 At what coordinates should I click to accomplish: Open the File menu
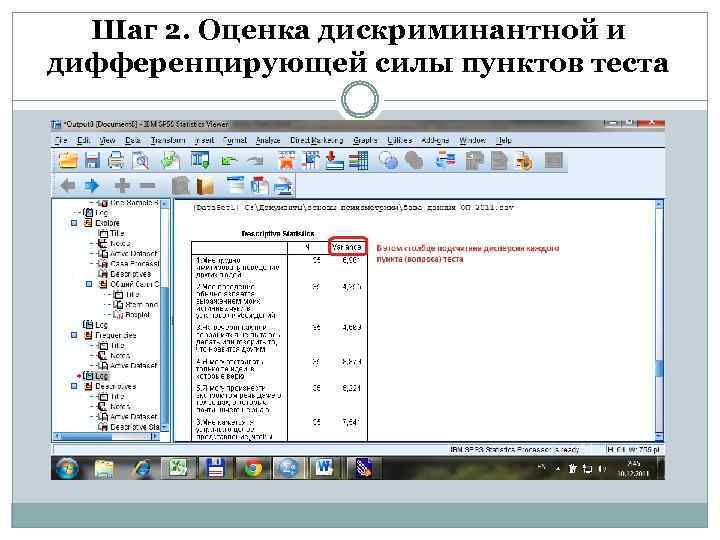(61, 141)
